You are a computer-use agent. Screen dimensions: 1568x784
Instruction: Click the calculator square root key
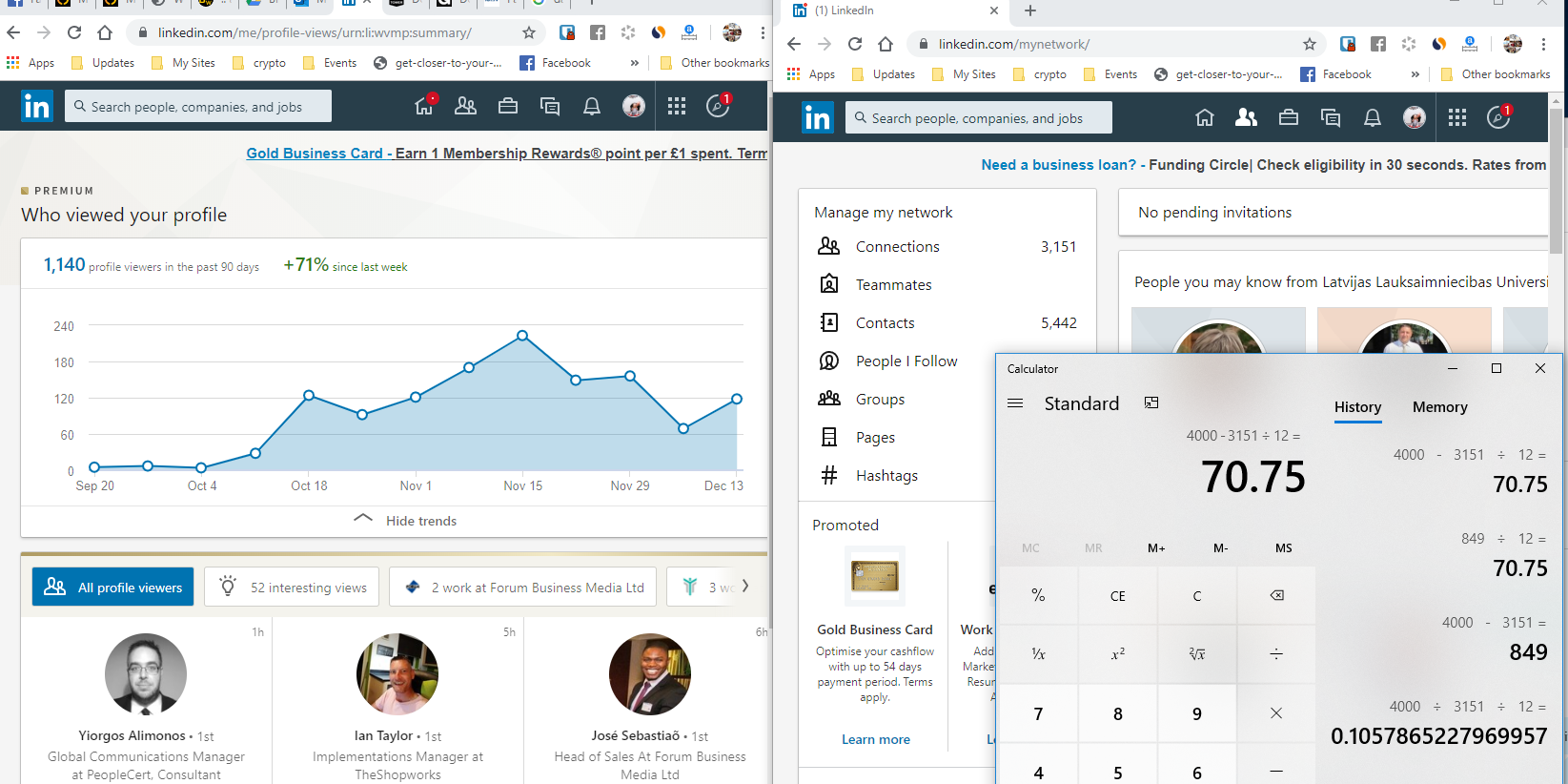[x=1197, y=653]
